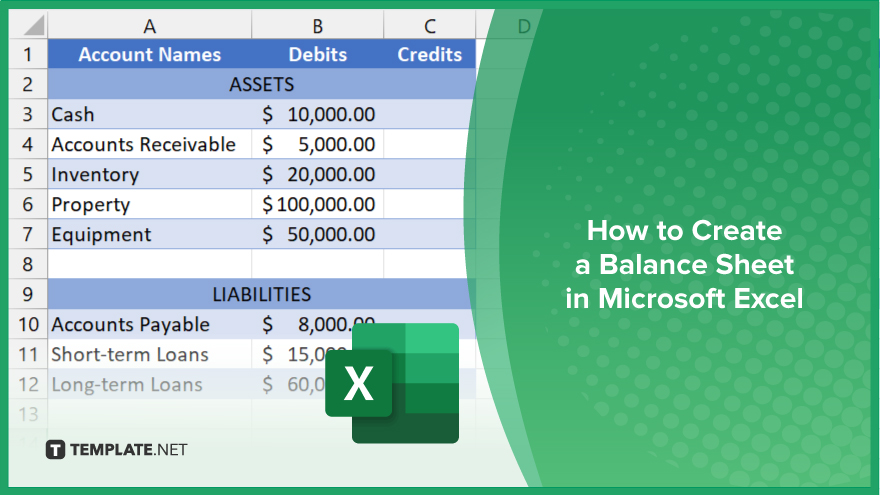The height and width of the screenshot is (495, 880).
Task: Select row 4 header
Action: pyautogui.click(x=28, y=144)
